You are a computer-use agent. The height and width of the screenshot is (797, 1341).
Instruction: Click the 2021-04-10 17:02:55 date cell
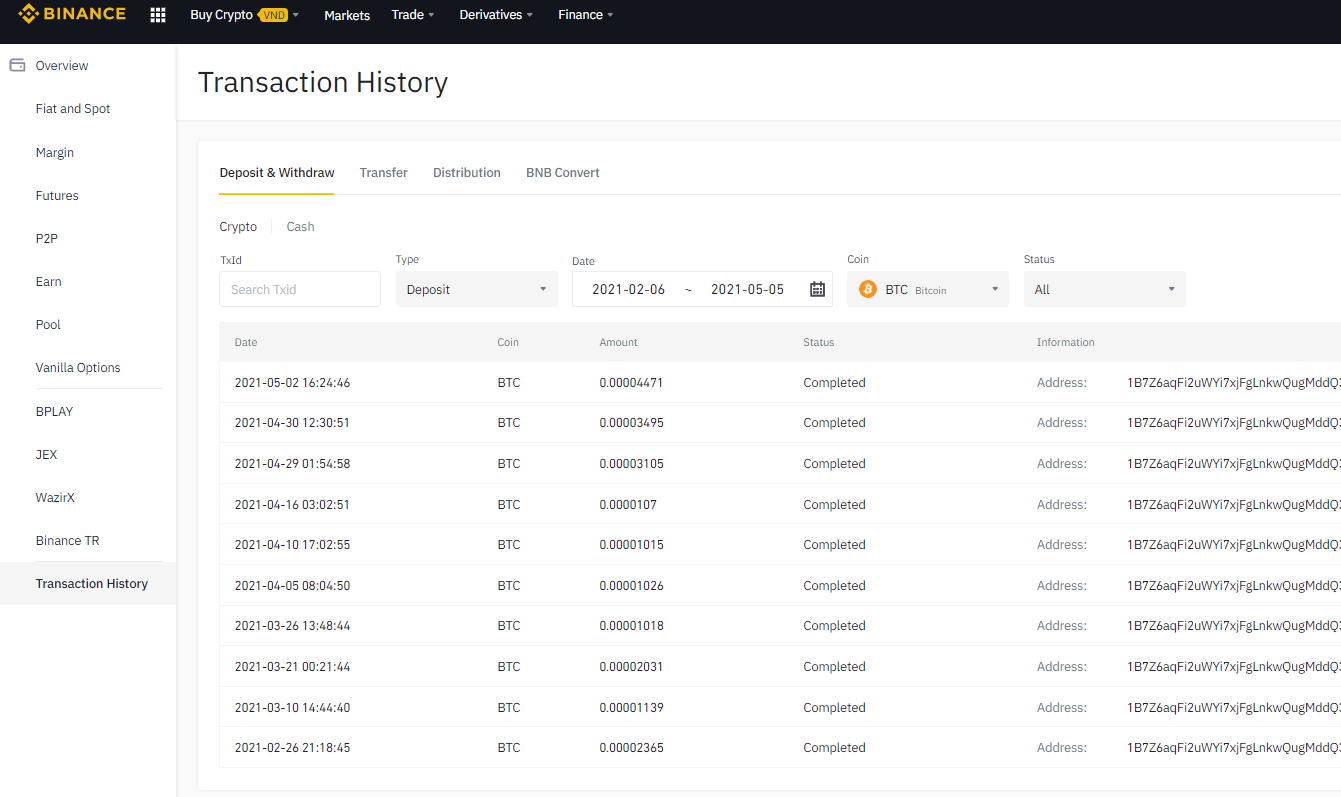coord(293,545)
